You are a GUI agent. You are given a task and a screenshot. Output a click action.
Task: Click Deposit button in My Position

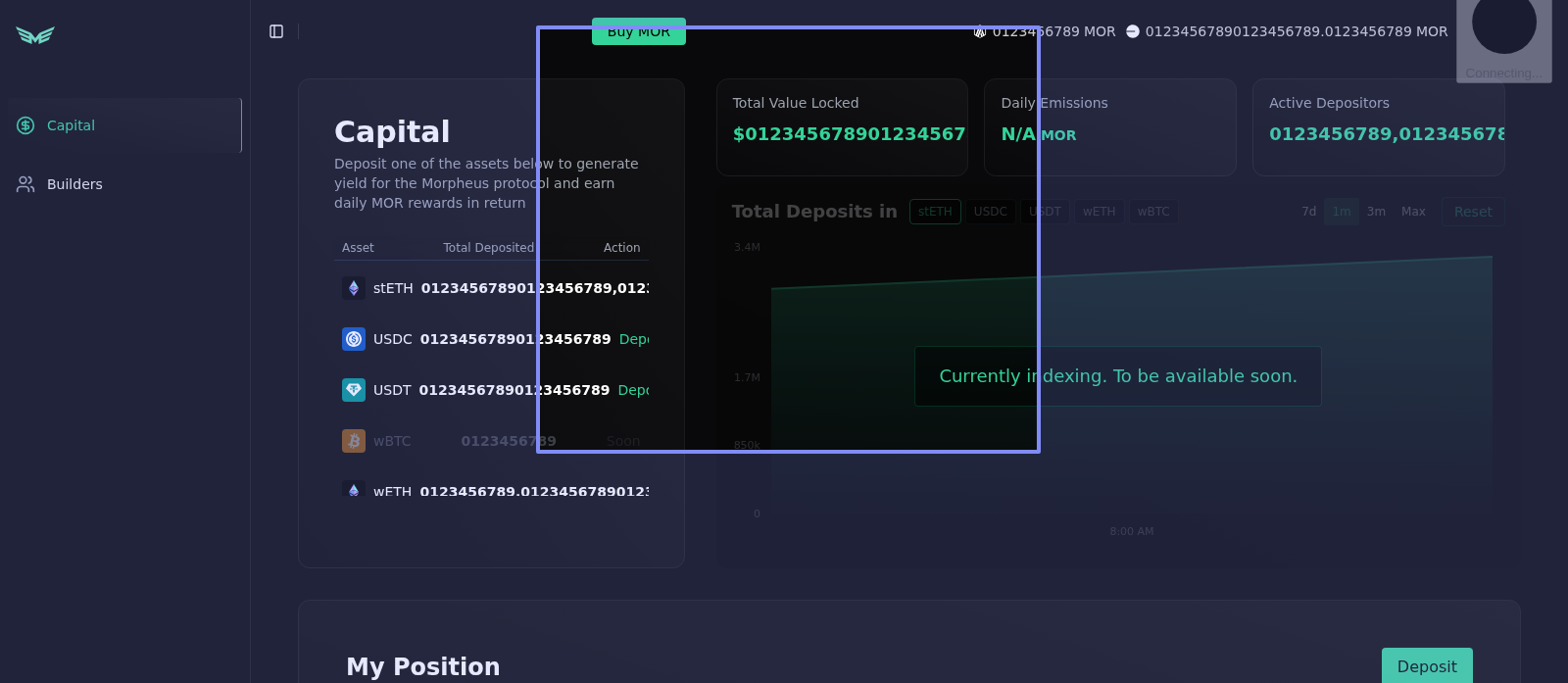point(1426,666)
